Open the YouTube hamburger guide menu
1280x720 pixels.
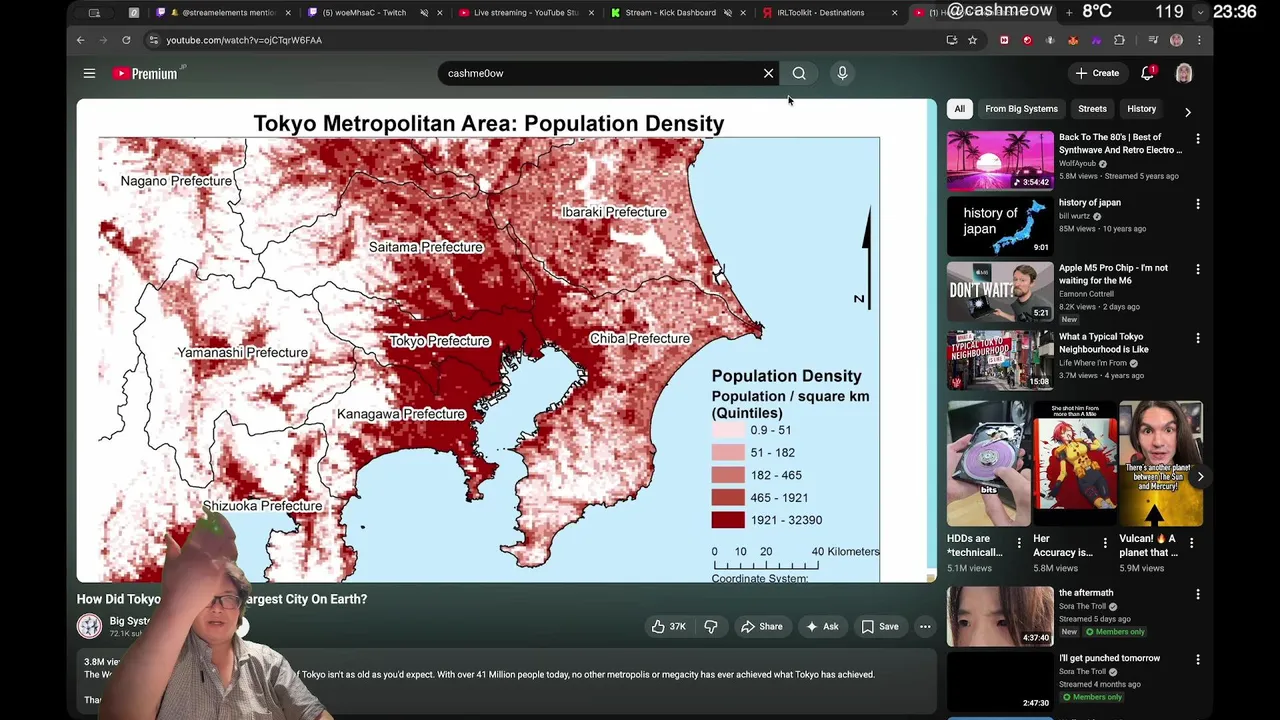pos(89,73)
